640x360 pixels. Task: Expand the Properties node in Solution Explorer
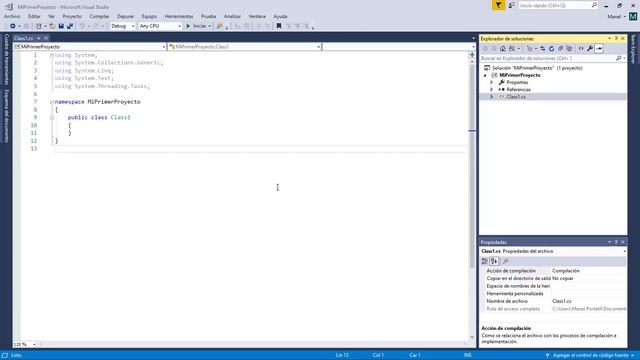coord(491,82)
